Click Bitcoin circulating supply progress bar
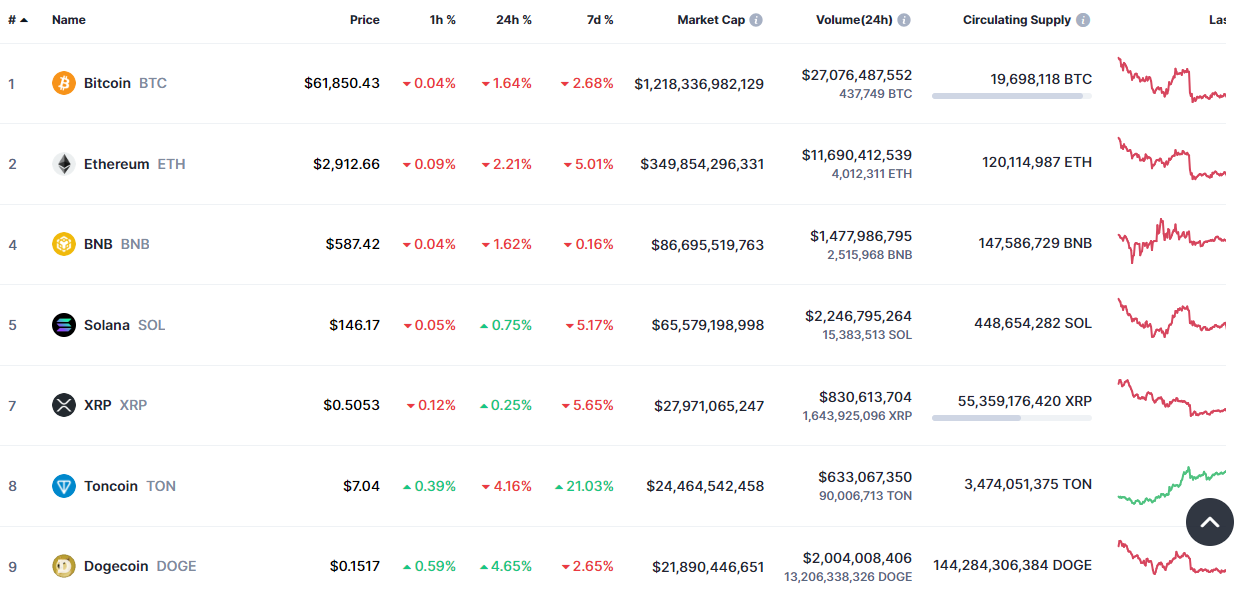The width and height of the screenshot is (1240, 592). pos(1012,96)
